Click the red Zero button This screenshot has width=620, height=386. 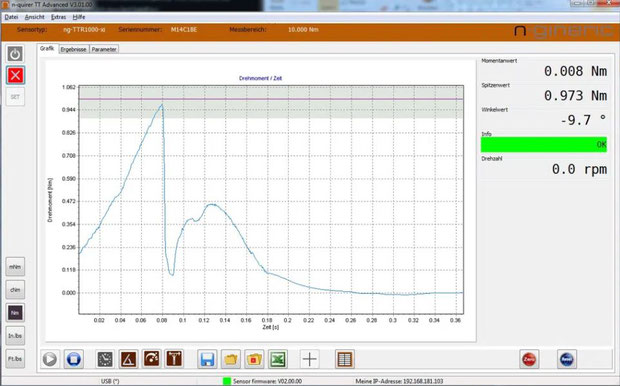(x=529, y=359)
